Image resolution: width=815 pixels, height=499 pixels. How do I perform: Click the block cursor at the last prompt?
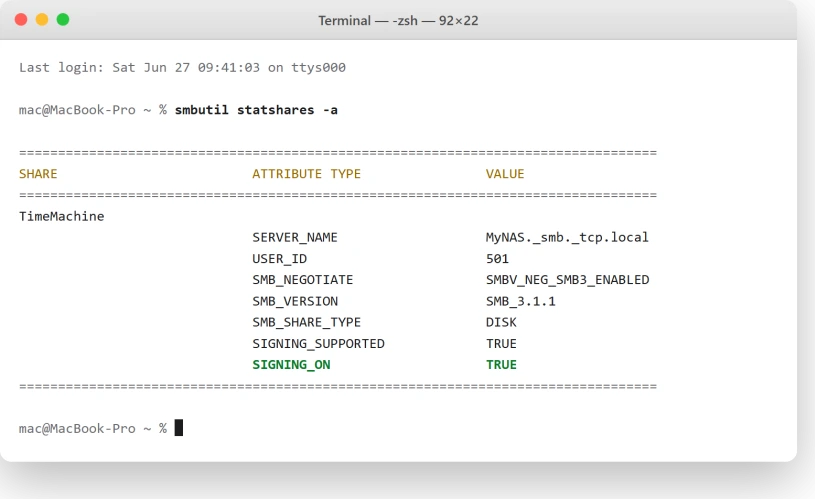179,428
